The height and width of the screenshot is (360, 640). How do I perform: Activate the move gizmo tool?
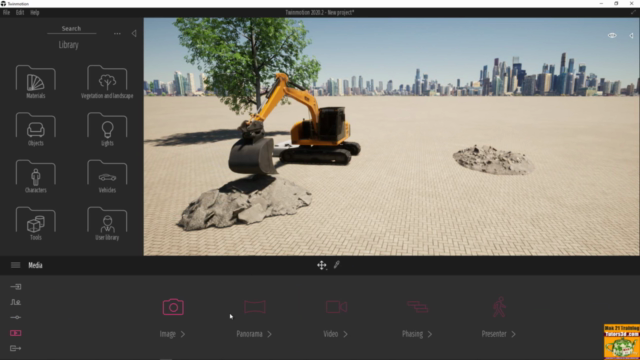(x=322, y=265)
